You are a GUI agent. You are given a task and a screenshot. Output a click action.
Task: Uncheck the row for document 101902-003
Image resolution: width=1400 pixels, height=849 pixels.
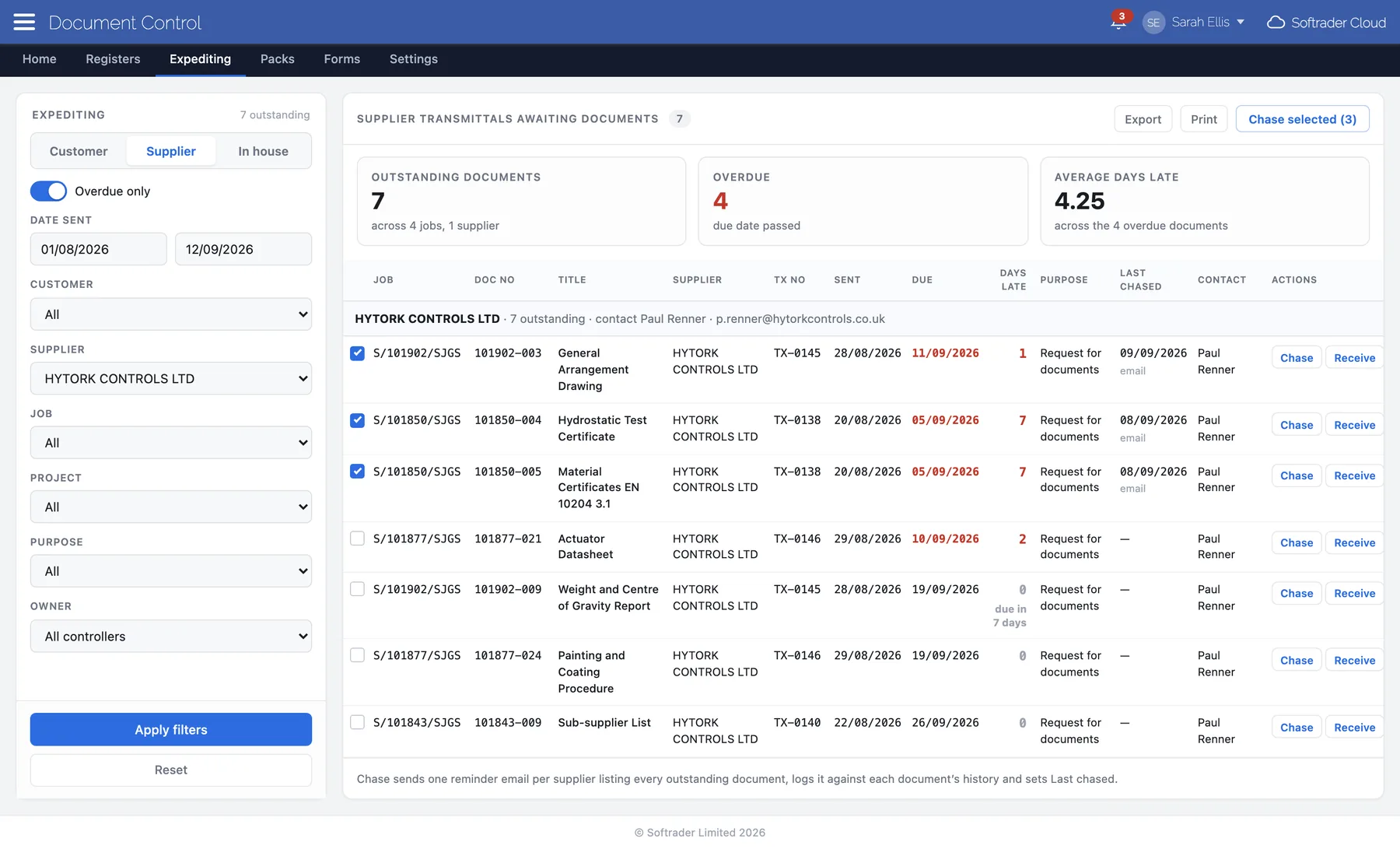[x=357, y=353]
